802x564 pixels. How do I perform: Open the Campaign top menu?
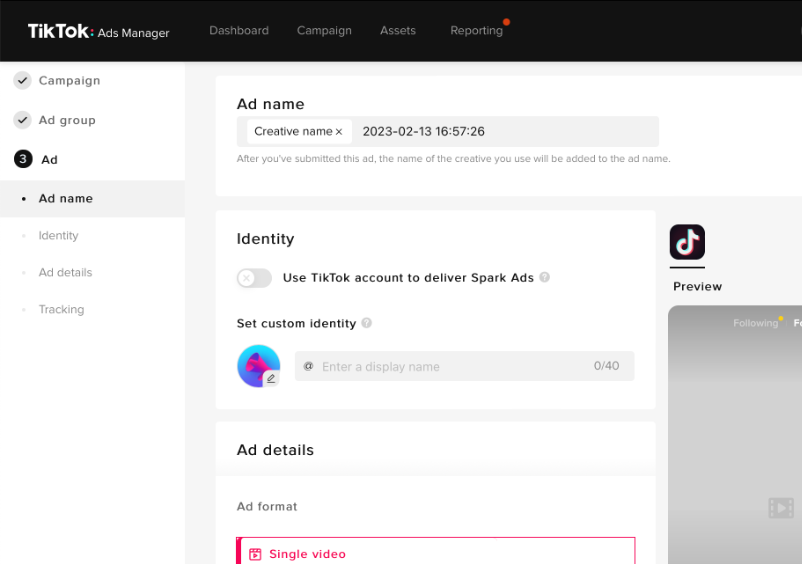point(324,31)
